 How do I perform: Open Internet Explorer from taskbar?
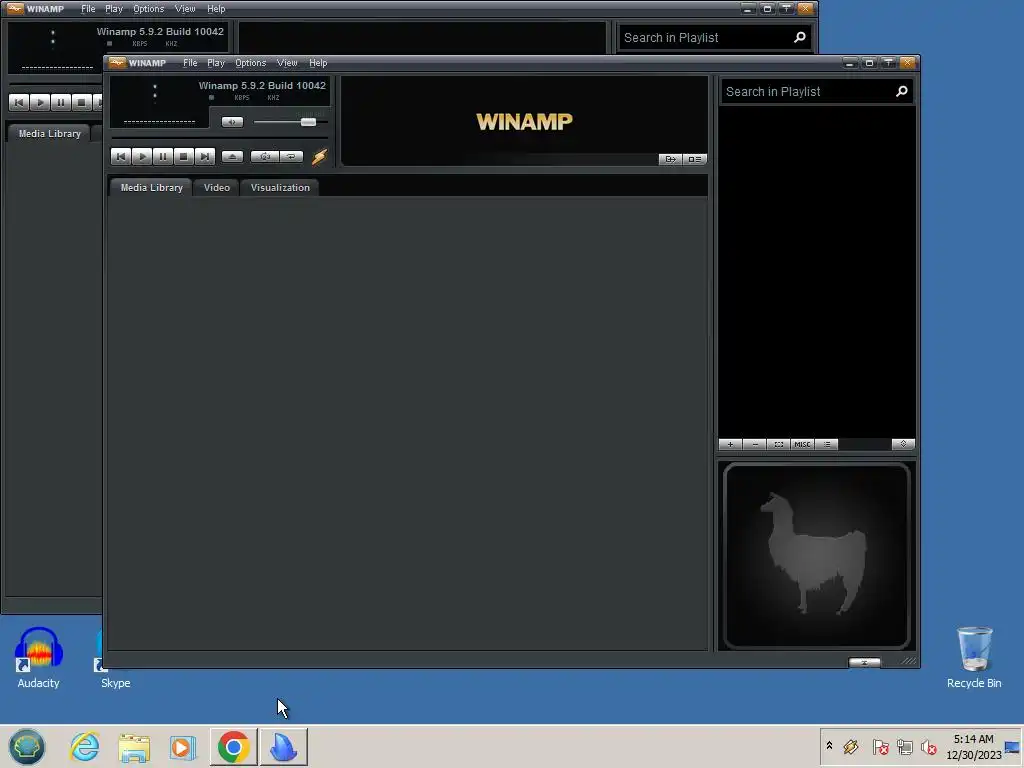point(85,747)
